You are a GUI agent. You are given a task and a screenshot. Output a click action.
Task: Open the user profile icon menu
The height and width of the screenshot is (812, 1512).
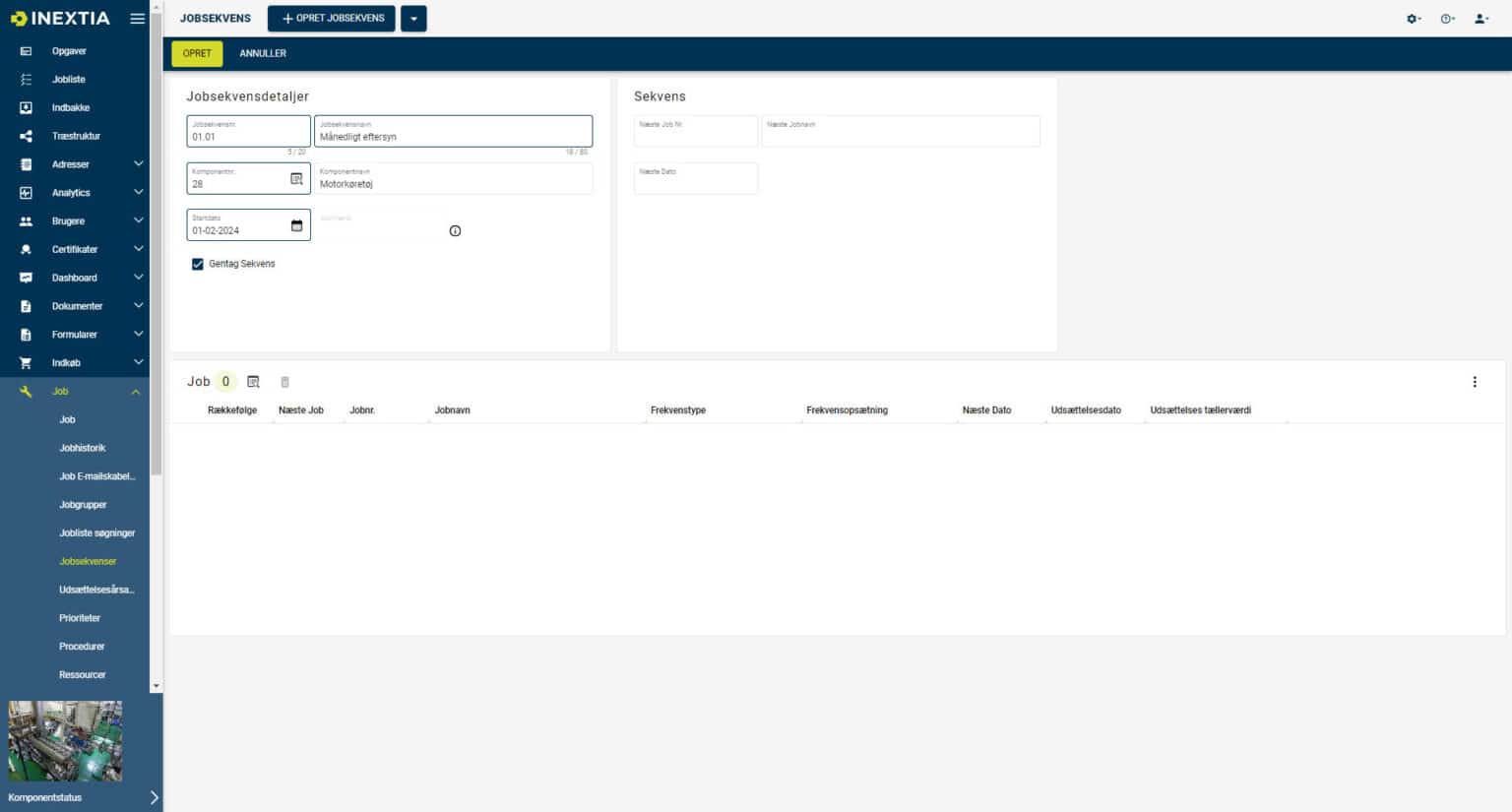(1480, 19)
